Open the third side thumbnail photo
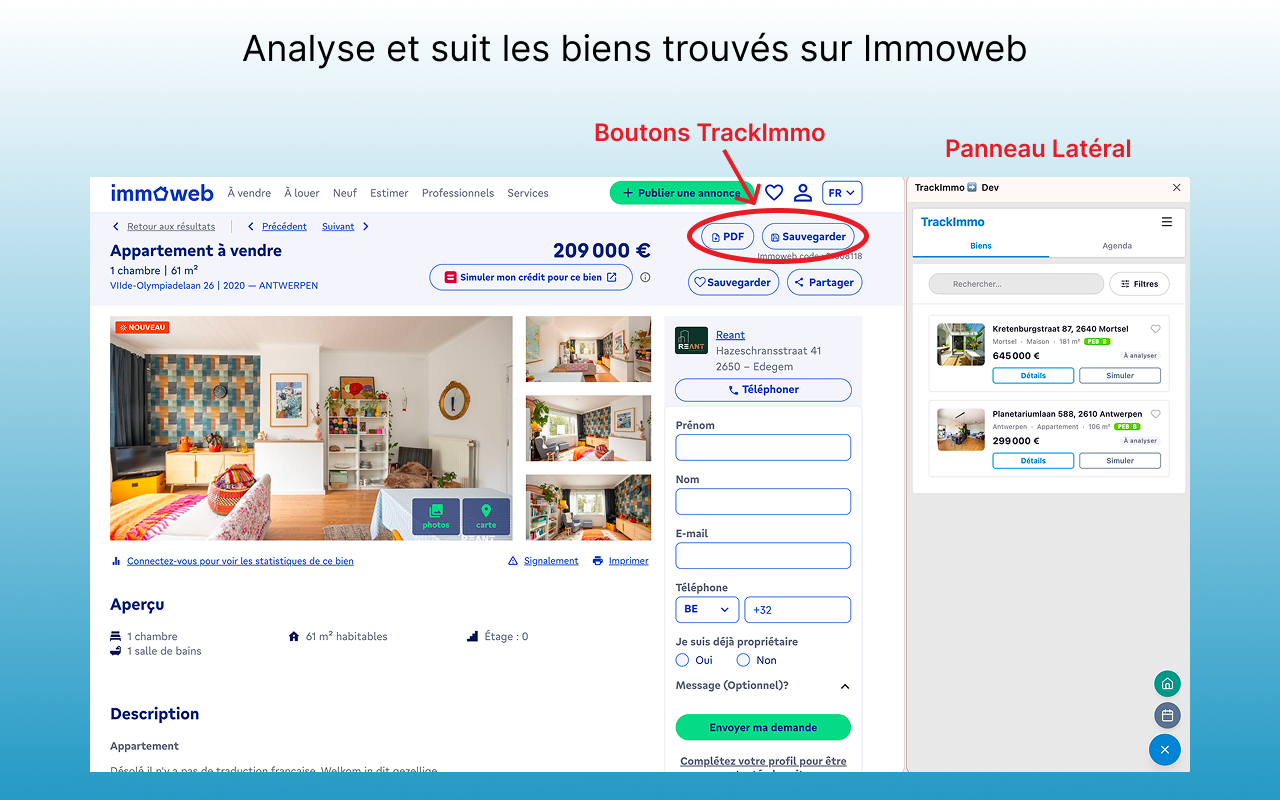 (x=588, y=507)
